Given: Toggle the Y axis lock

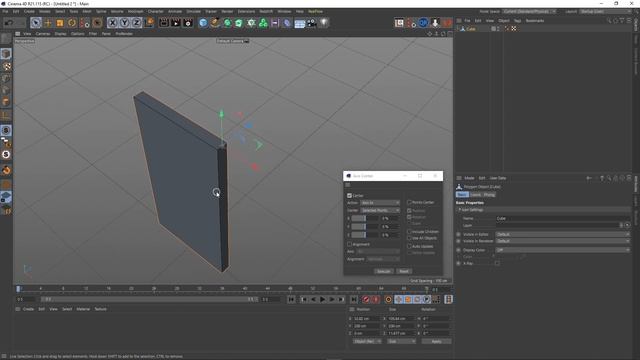Looking at the screenshot, I should 124,23.
